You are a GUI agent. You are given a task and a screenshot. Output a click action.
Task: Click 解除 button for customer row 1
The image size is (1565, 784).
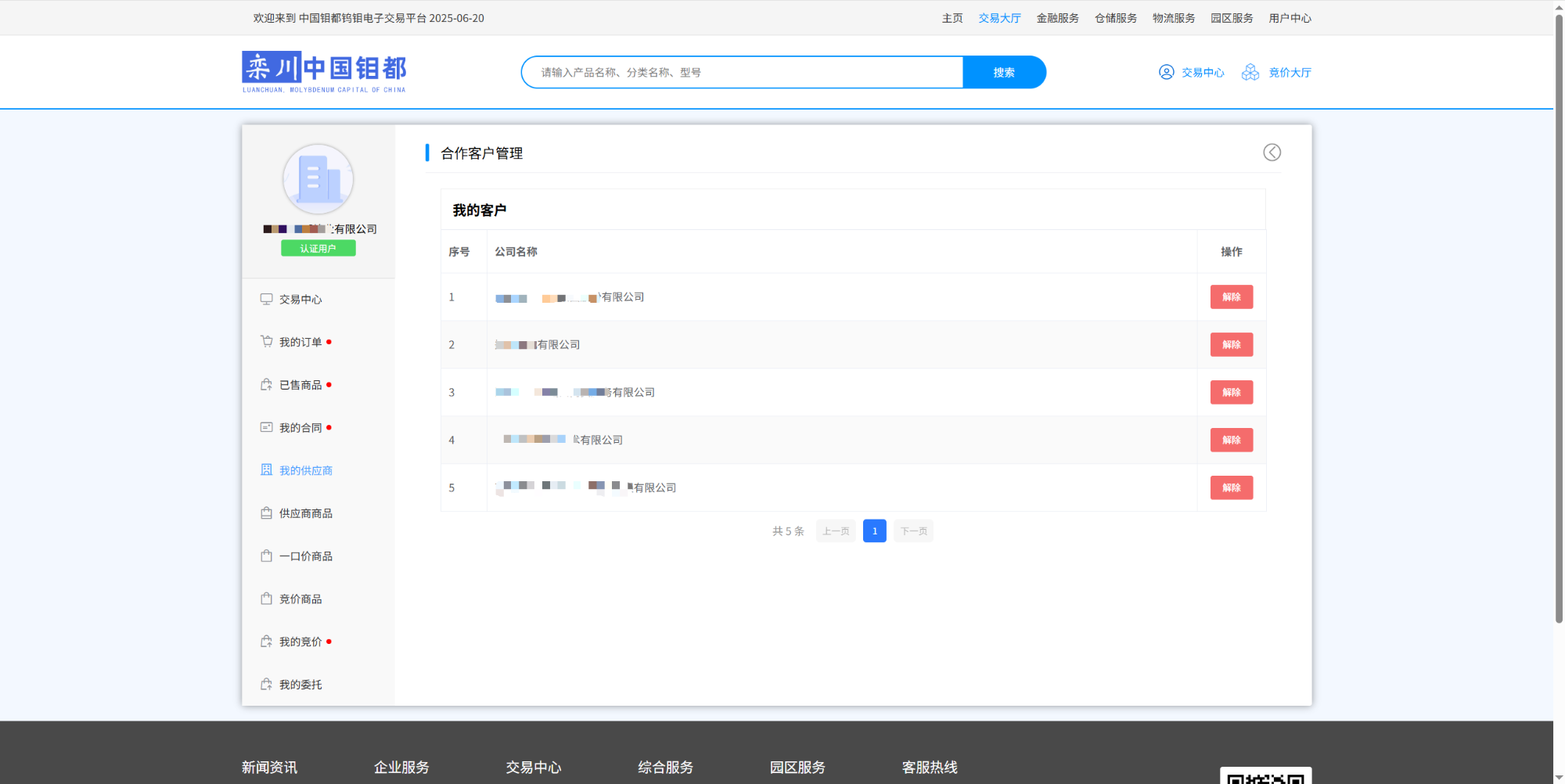tap(1231, 297)
